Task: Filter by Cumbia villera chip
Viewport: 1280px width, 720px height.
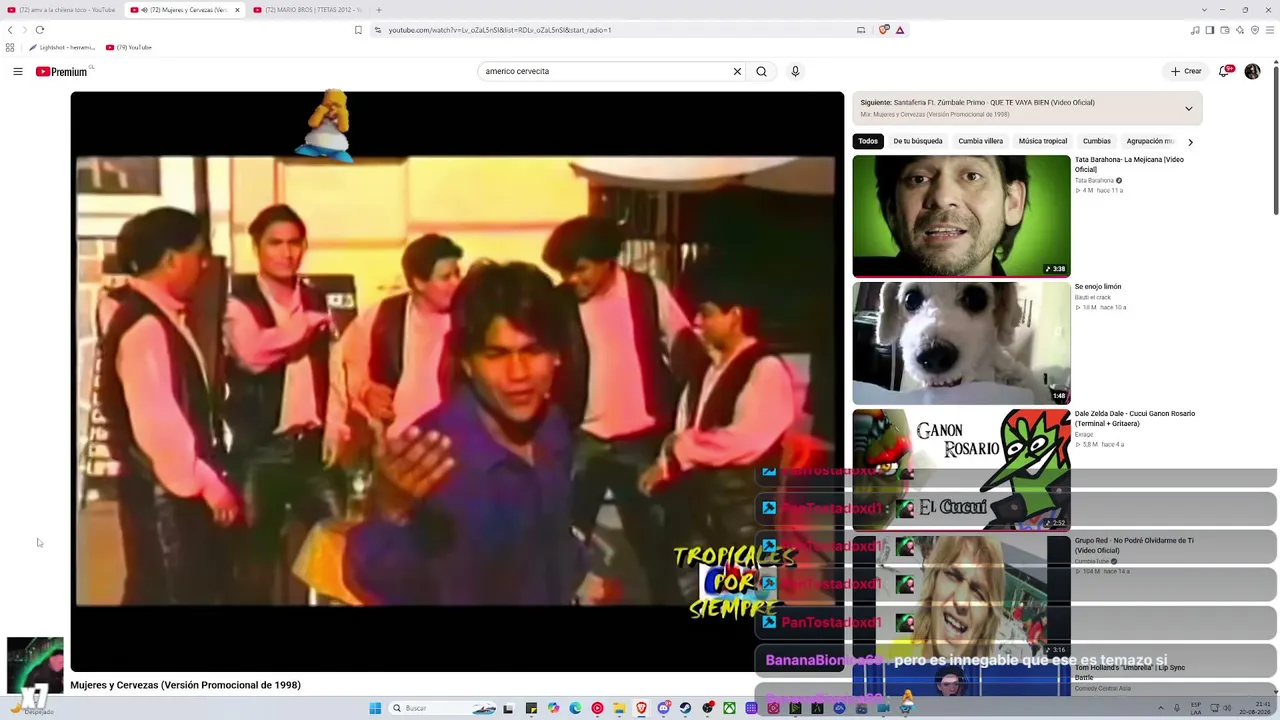Action: [980, 141]
